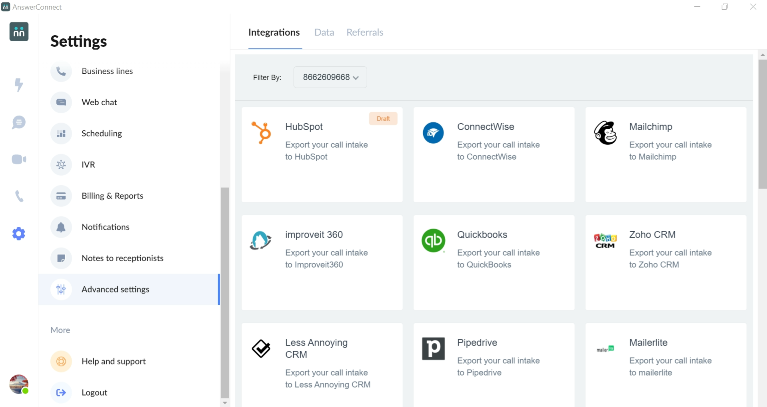Image resolution: width=767 pixels, height=407 pixels.
Task: Open the video camera icon in the sidebar
Action: (19, 159)
